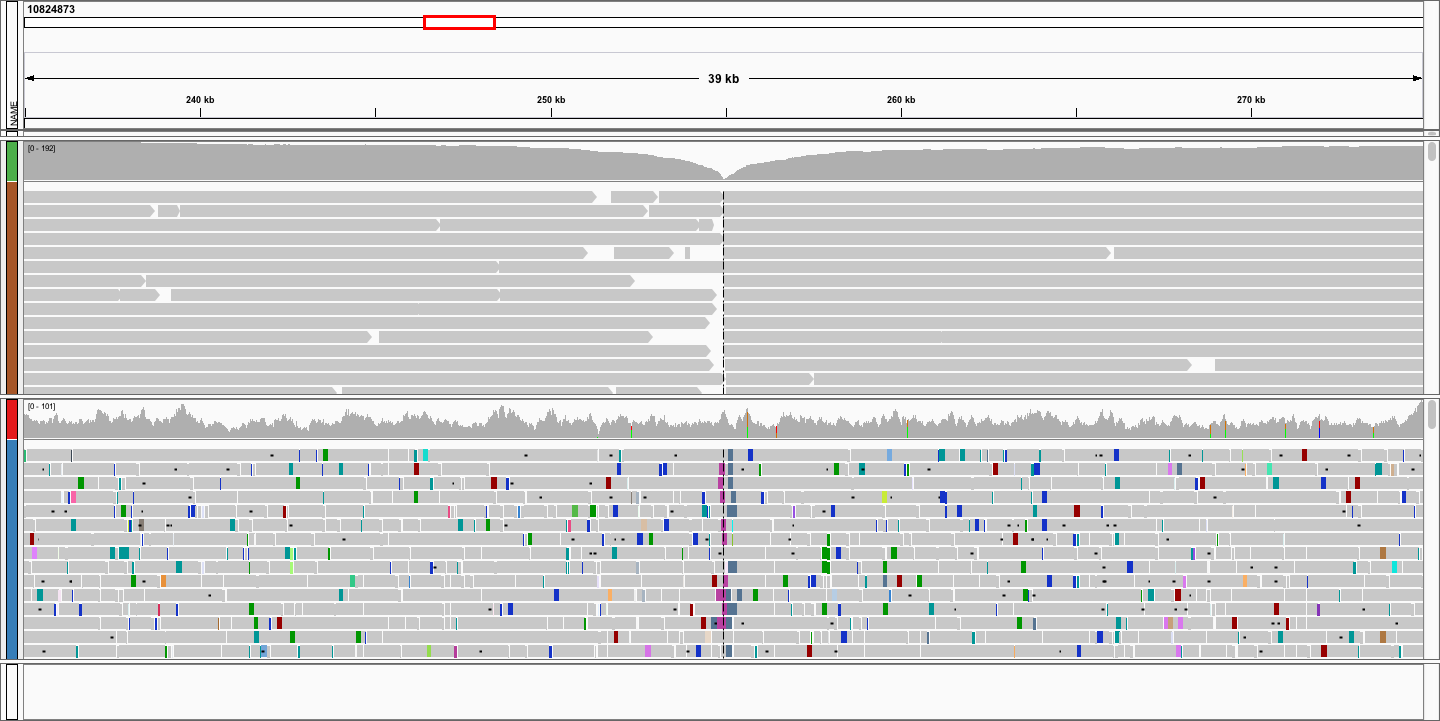Select the contig name 10824873
This screenshot has width=1440, height=721.
click(51, 9)
